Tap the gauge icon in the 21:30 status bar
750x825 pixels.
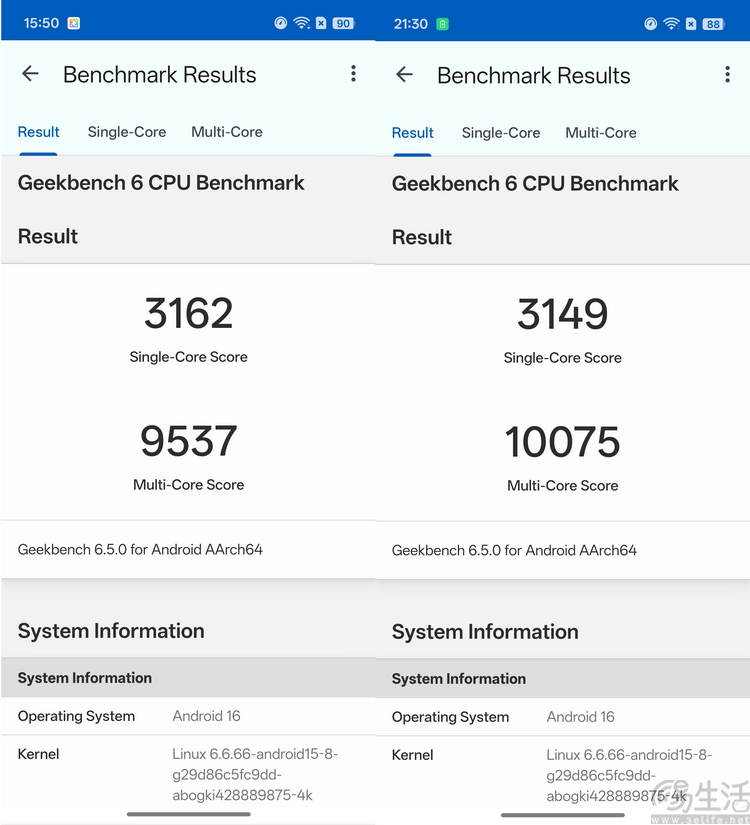click(651, 24)
